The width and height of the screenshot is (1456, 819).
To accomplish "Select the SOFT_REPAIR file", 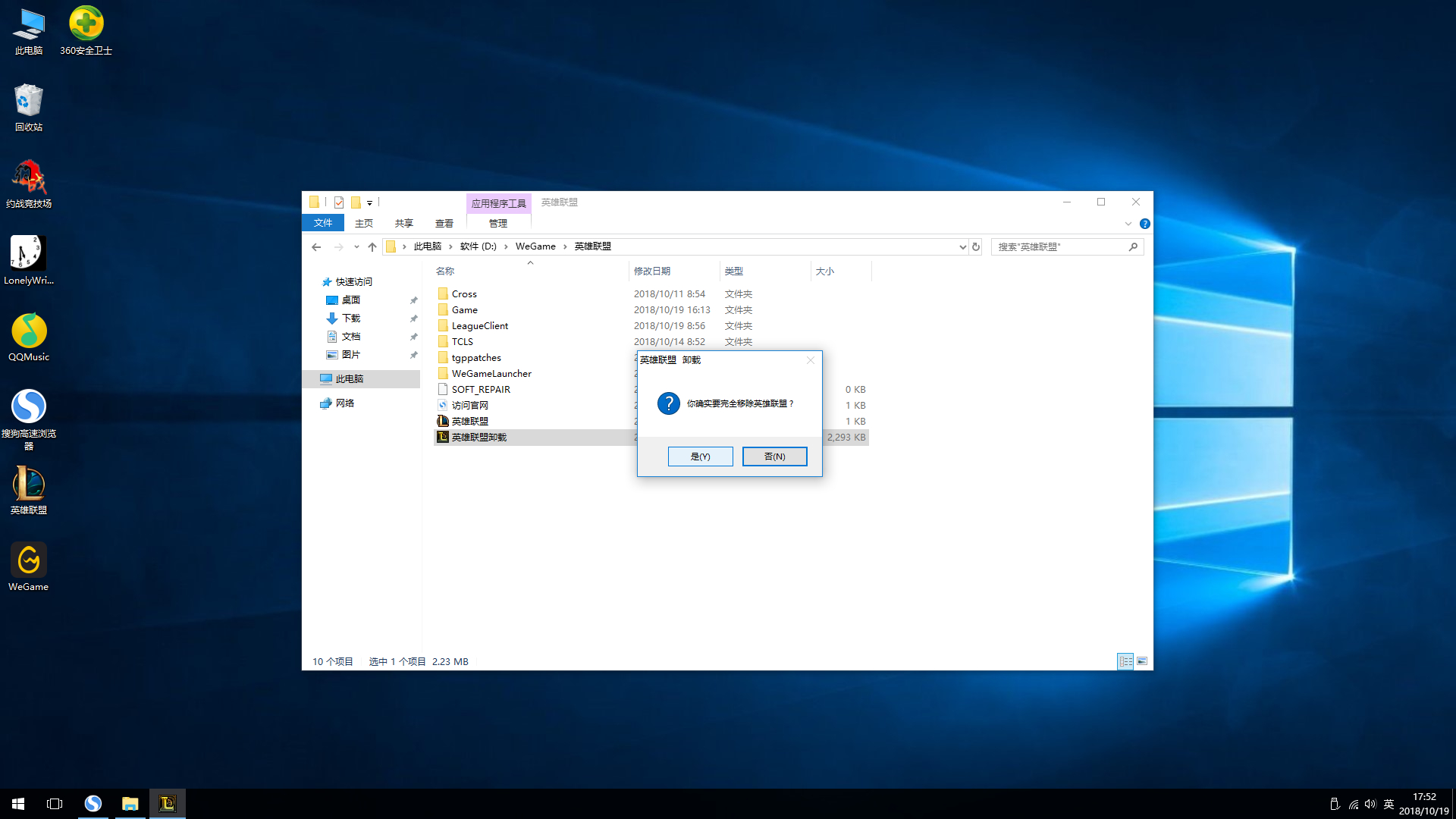I will [x=481, y=390].
